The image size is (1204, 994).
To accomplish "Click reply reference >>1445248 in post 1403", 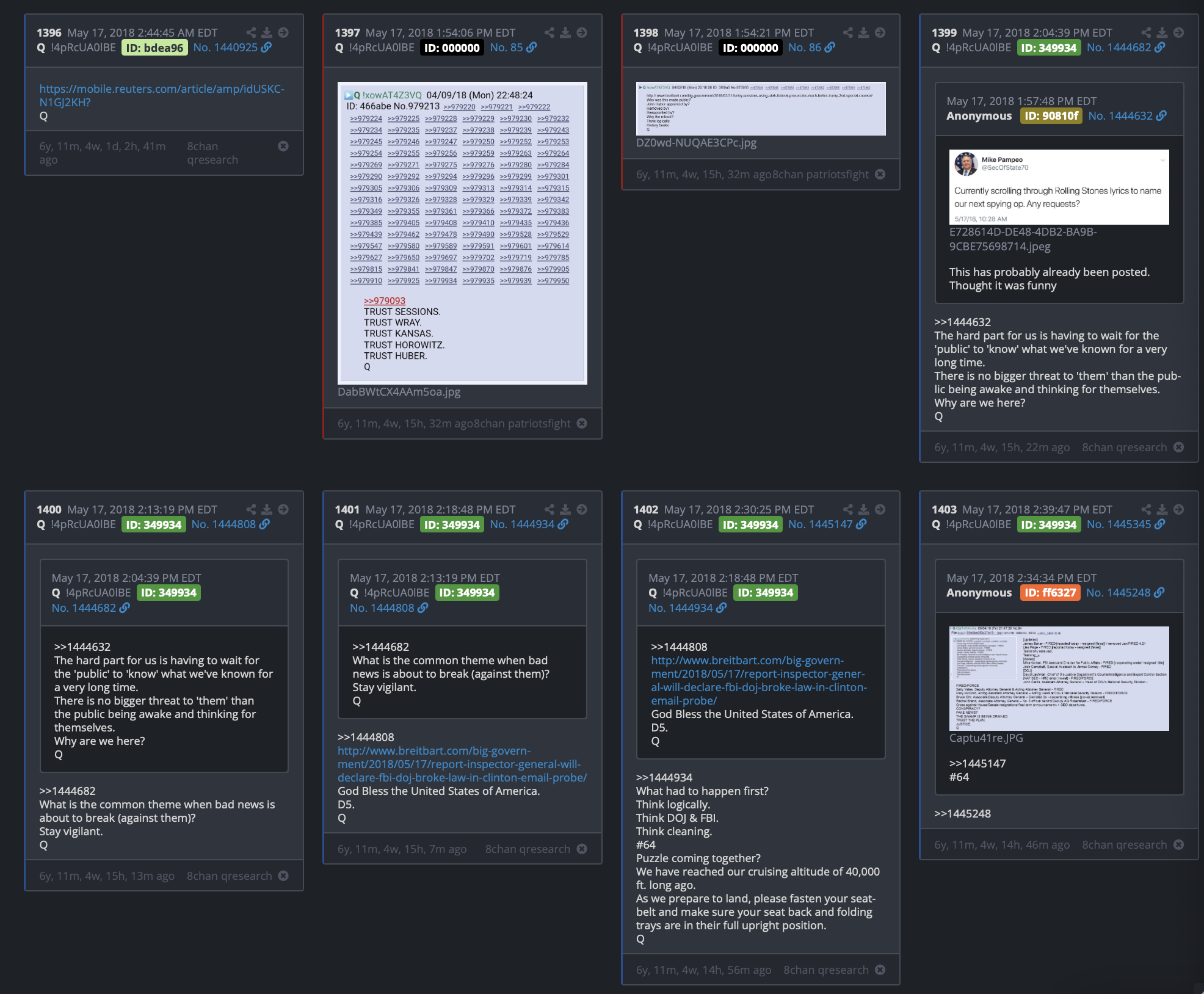I will click(x=963, y=814).
